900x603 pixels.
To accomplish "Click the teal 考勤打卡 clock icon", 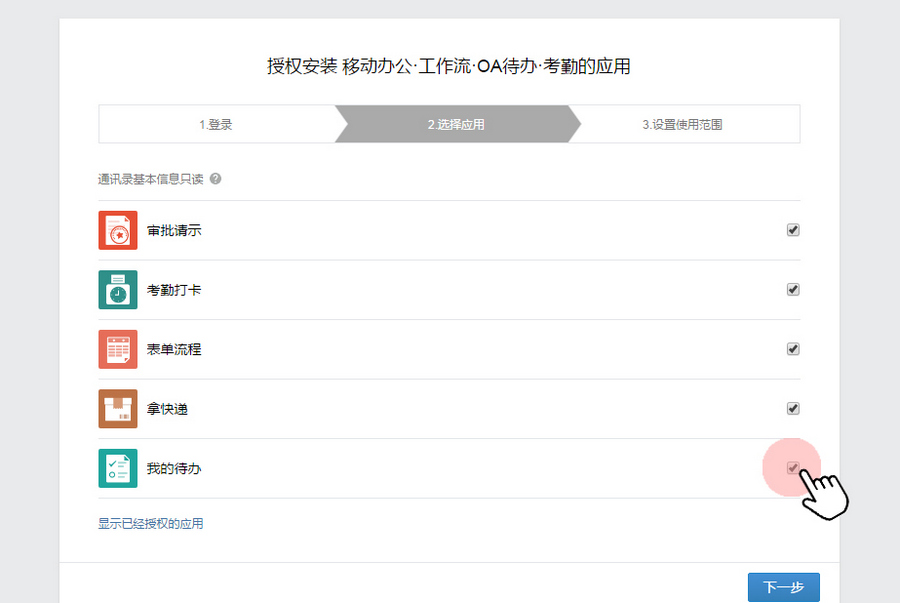I will (x=118, y=290).
